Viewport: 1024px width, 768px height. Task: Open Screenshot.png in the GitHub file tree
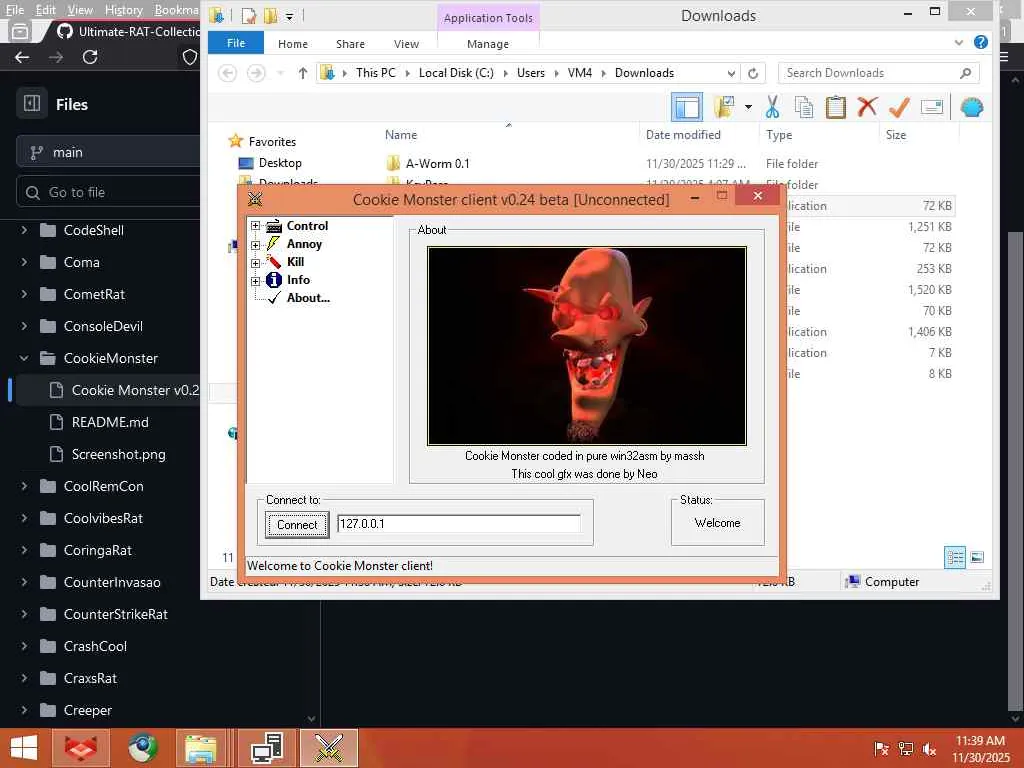pyautogui.click(x=118, y=454)
